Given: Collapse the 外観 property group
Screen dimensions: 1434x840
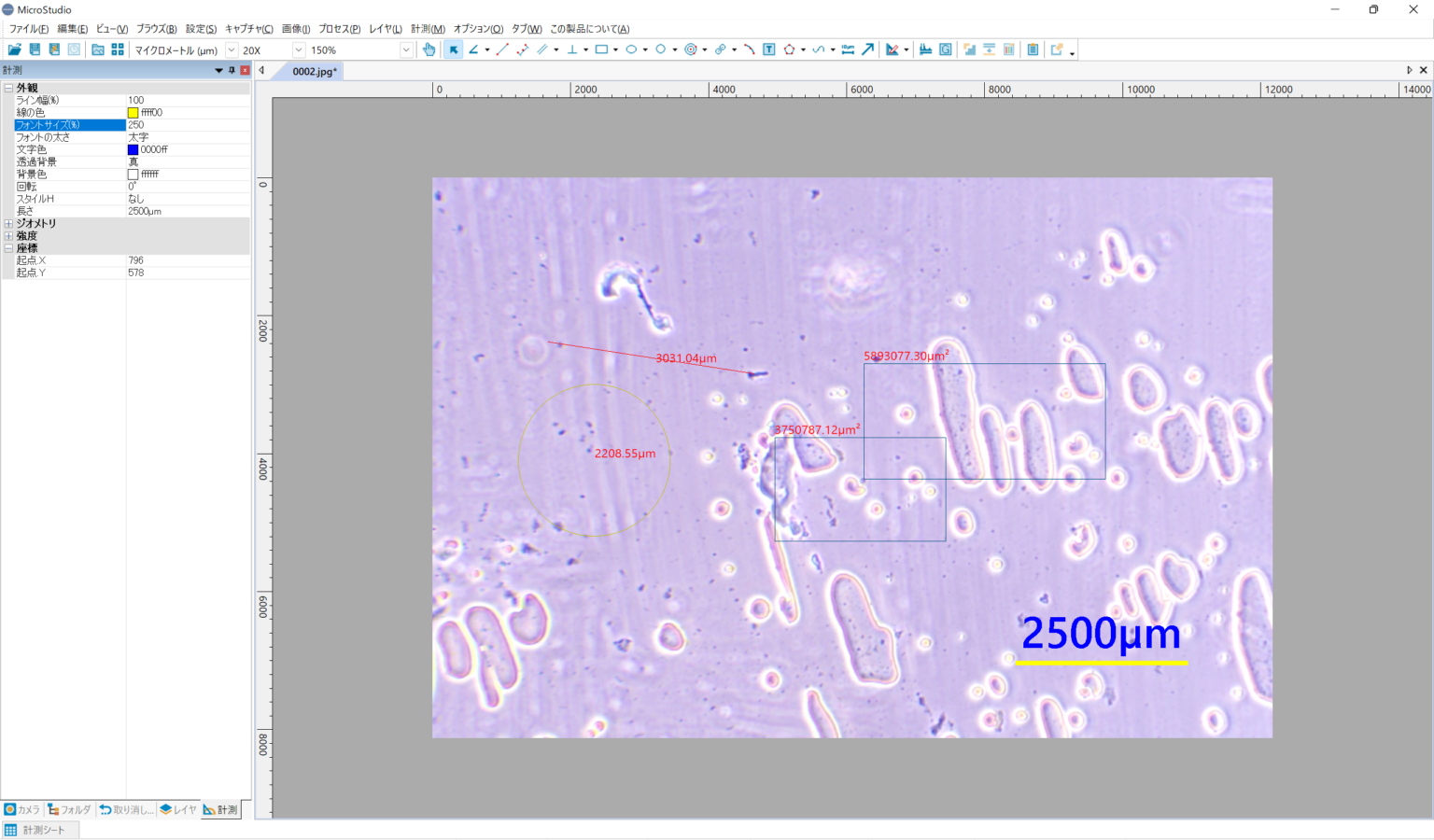Looking at the screenshot, I should click(x=8, y=88).
